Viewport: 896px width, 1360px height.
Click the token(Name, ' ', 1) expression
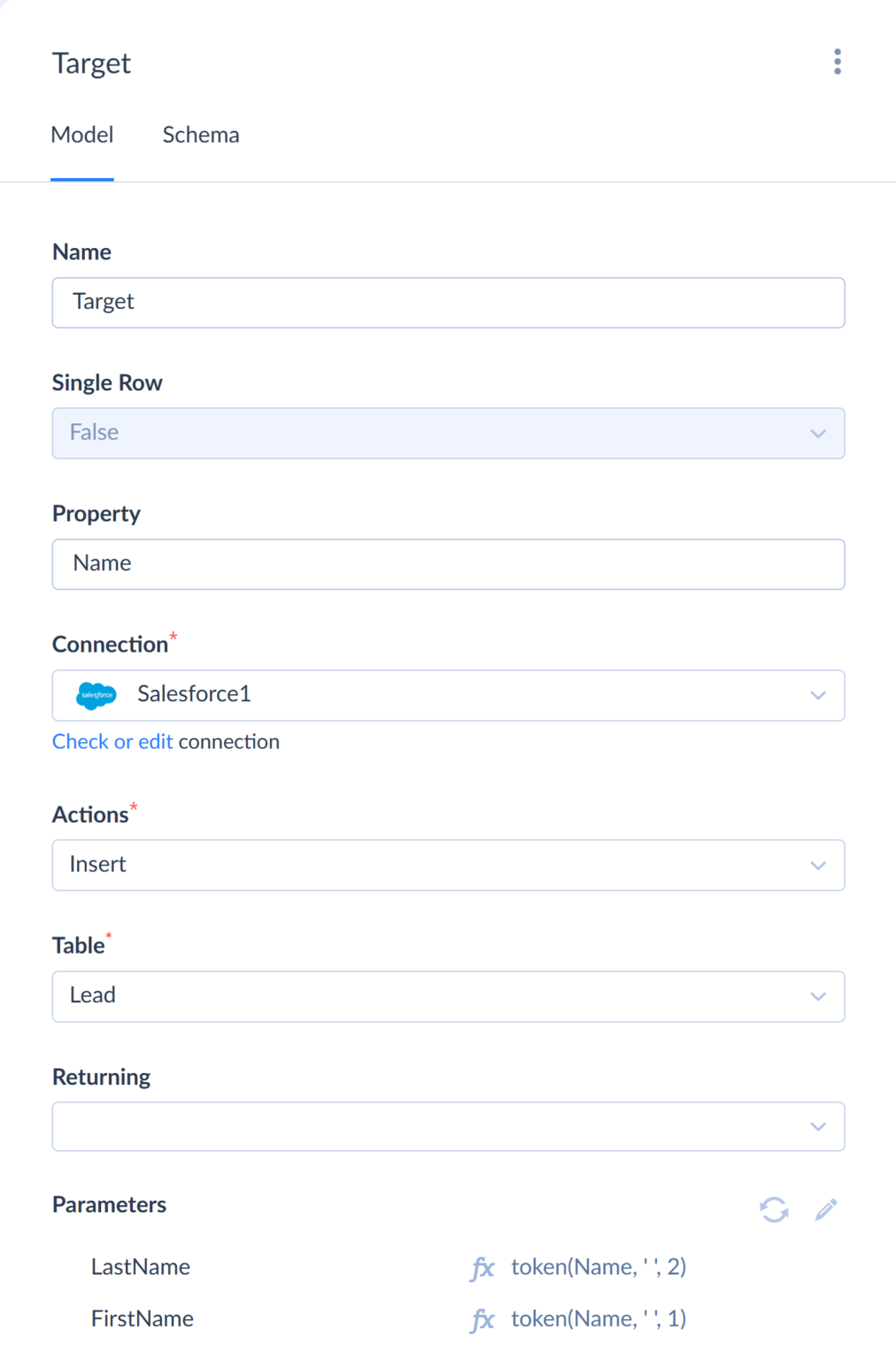pos(599,1319)
